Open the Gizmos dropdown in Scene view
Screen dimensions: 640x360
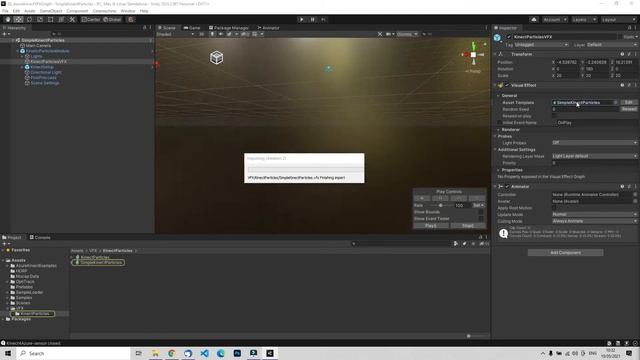click(x=407, y=34)
